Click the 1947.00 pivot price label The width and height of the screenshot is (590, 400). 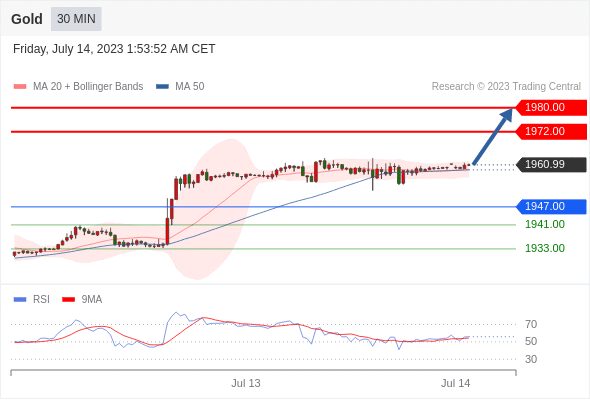[x=551, y=207]
